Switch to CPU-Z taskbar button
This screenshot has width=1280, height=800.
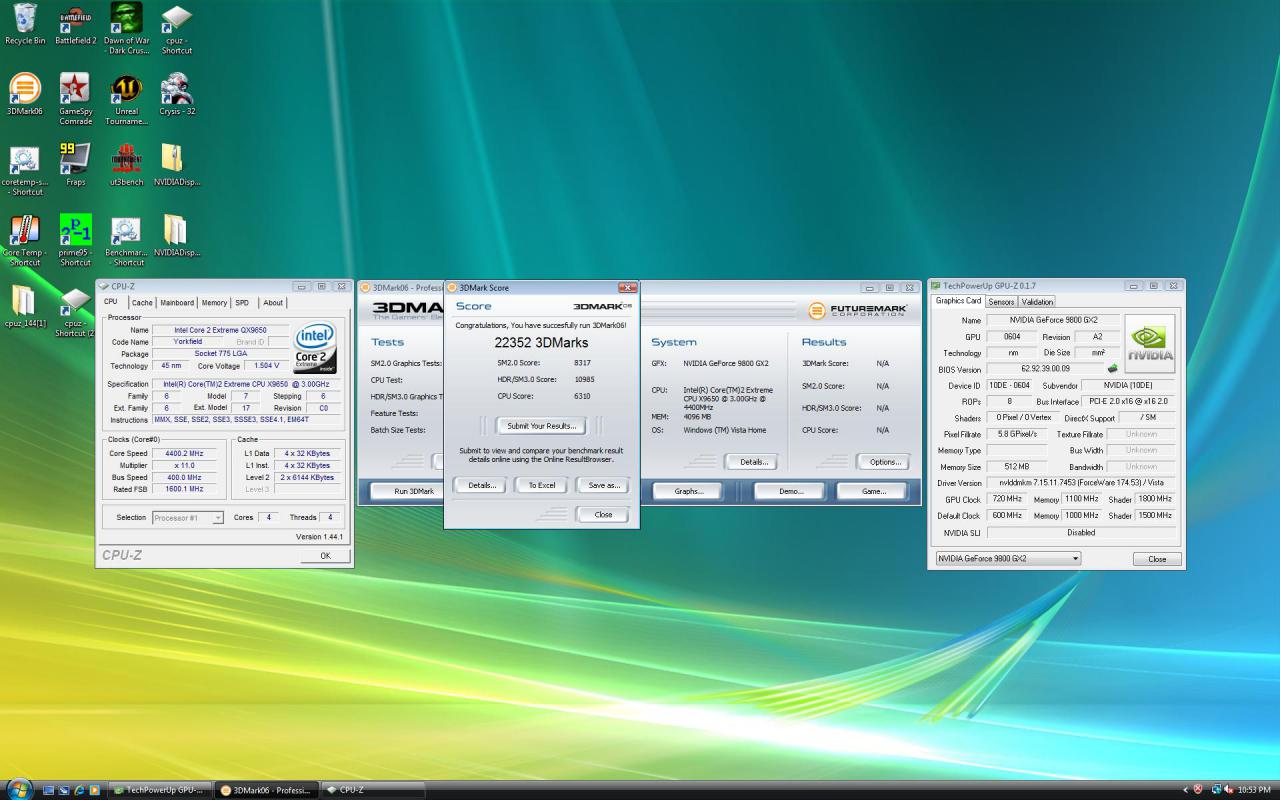[x=374, y=790]
